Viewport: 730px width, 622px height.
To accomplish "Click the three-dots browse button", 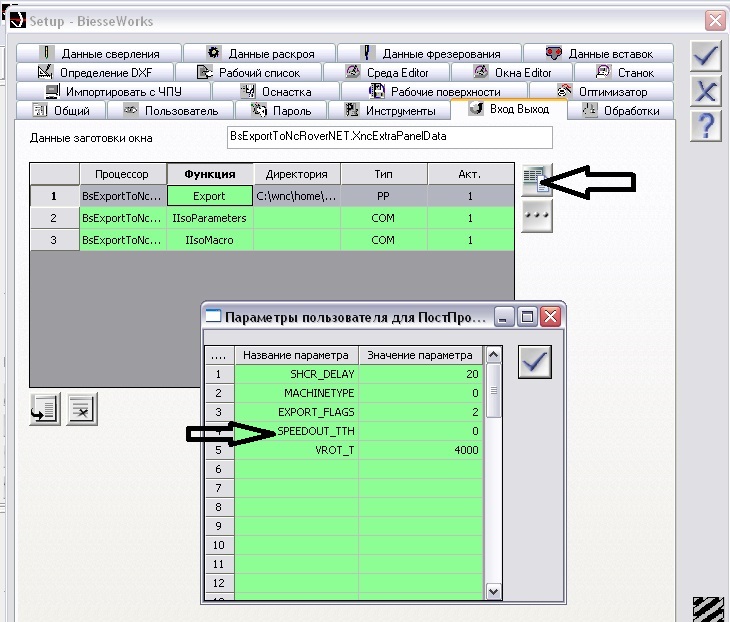I will click(x=537, y=216).
